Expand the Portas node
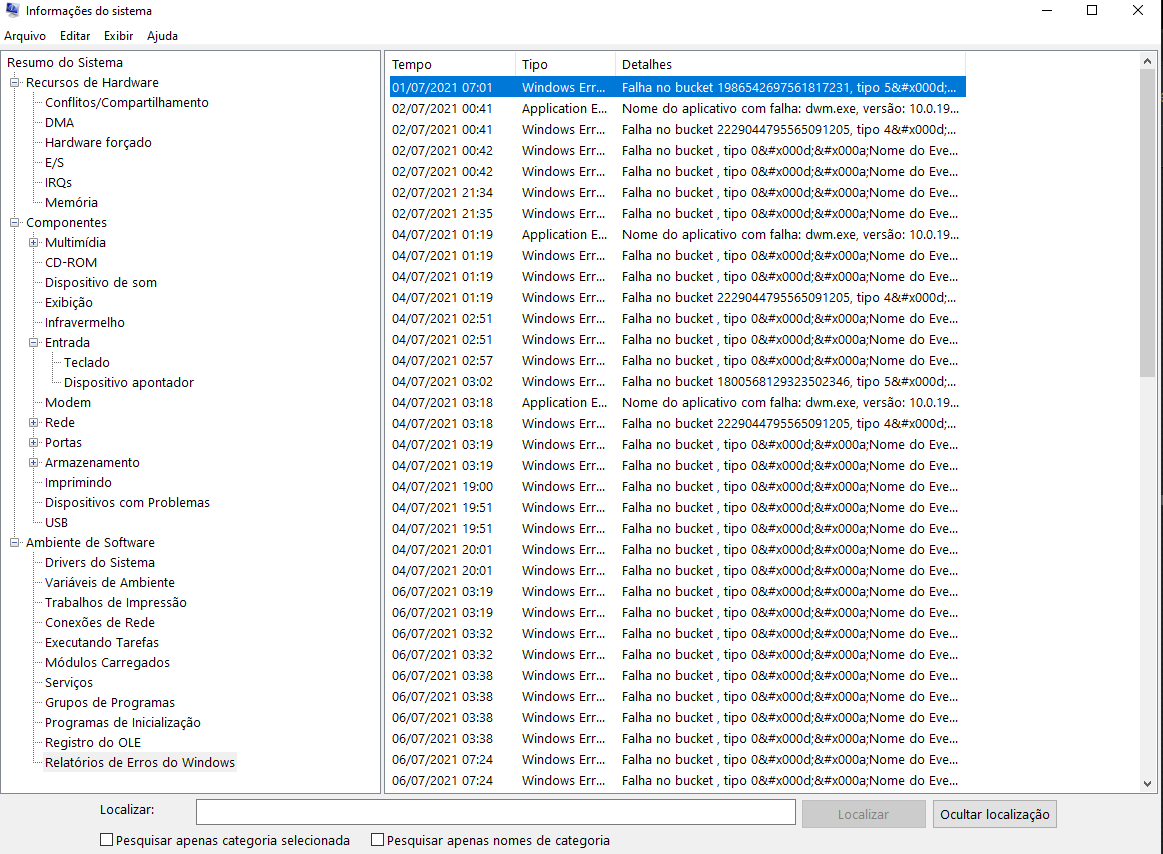Screen dimensions: 1163x854 tap(33, 442)
